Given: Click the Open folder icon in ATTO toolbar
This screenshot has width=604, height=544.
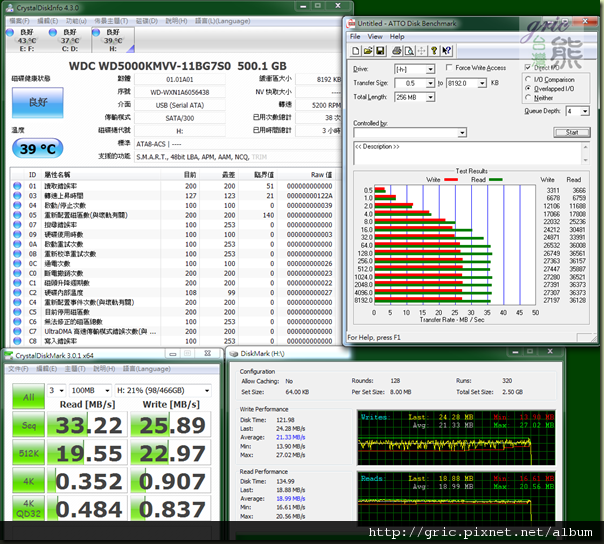Looking at the screenshot, I should [x=366, y=50].
